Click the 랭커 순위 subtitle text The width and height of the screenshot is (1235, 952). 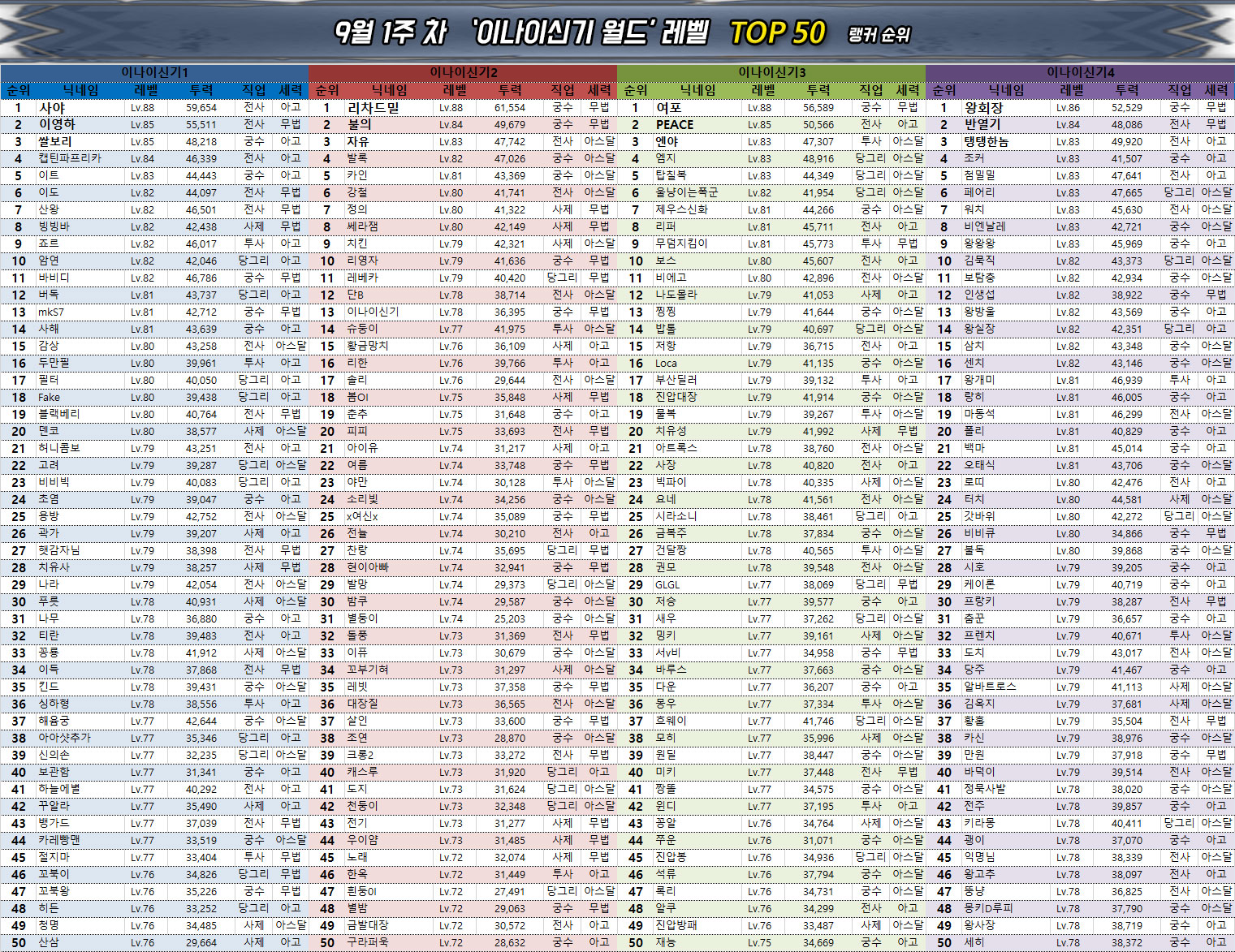pyautogui.click(x=879, y=35)
